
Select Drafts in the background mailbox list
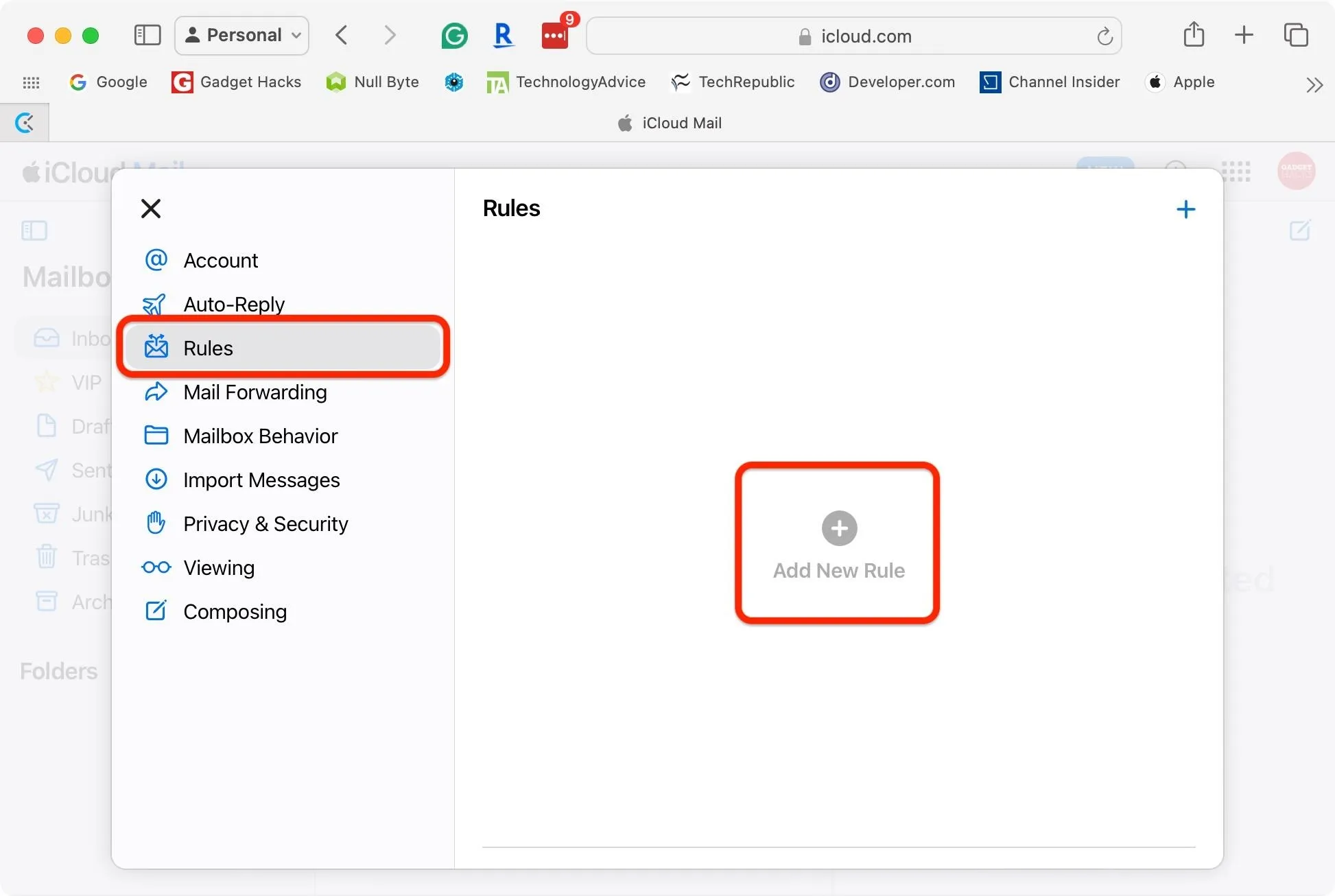coord(72,426)
